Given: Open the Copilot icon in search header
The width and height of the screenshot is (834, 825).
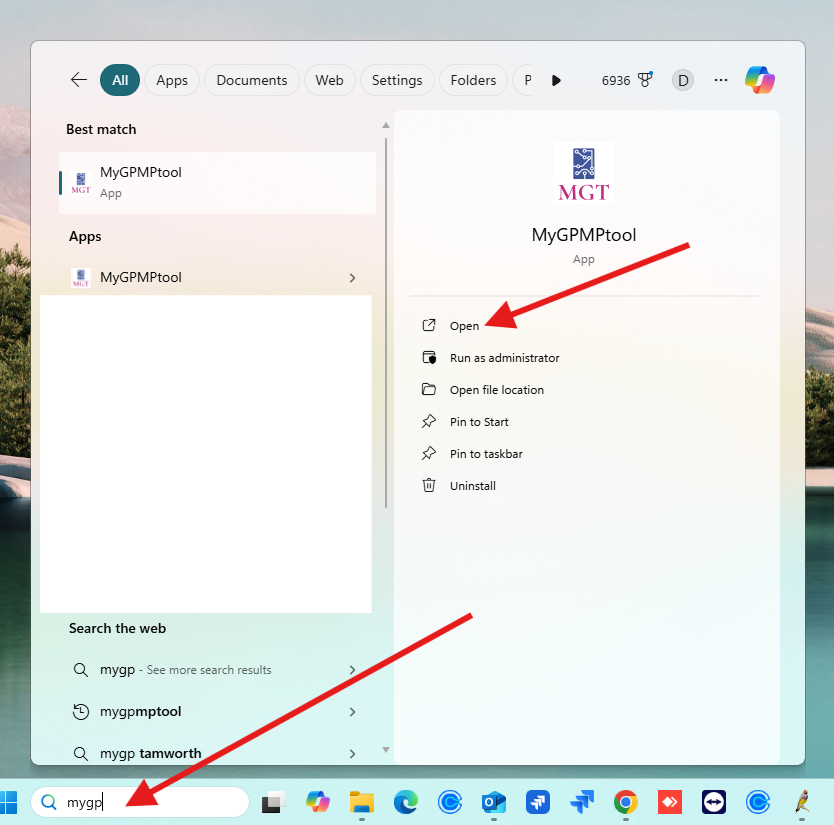Looking at the screenshot, I should coord(760,80).
